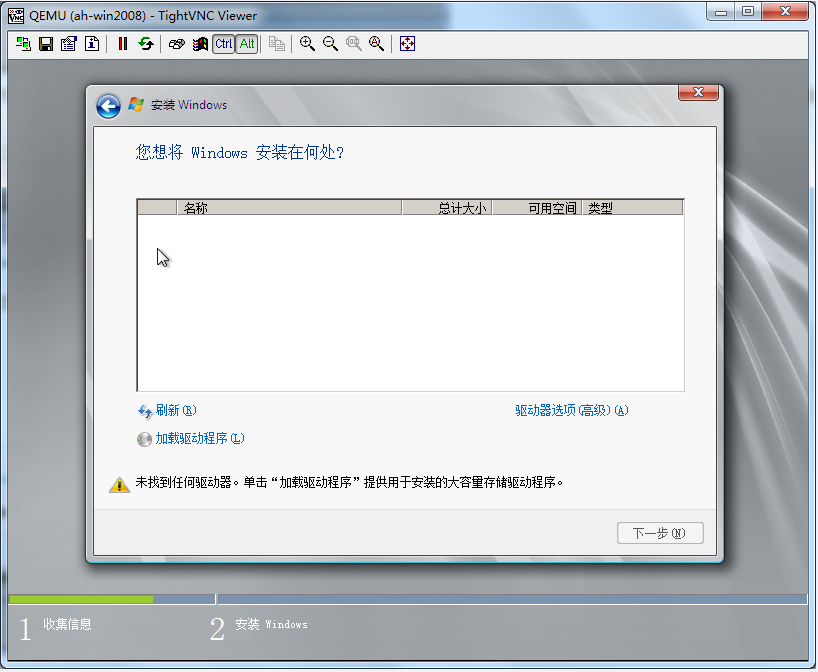Click the 加载驱动程序 (Load driver) link

pyautogui.click(x=199, y=439)
